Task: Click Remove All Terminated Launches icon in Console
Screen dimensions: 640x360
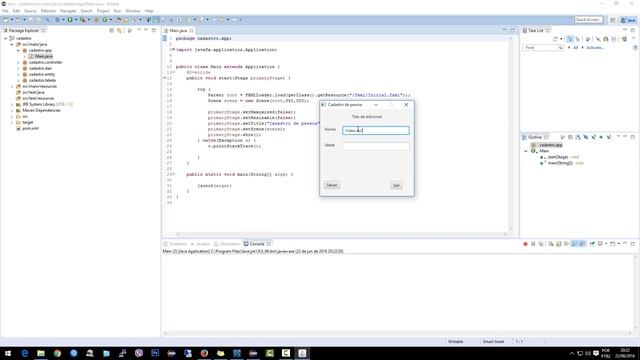Action: [x=541, y=244]
